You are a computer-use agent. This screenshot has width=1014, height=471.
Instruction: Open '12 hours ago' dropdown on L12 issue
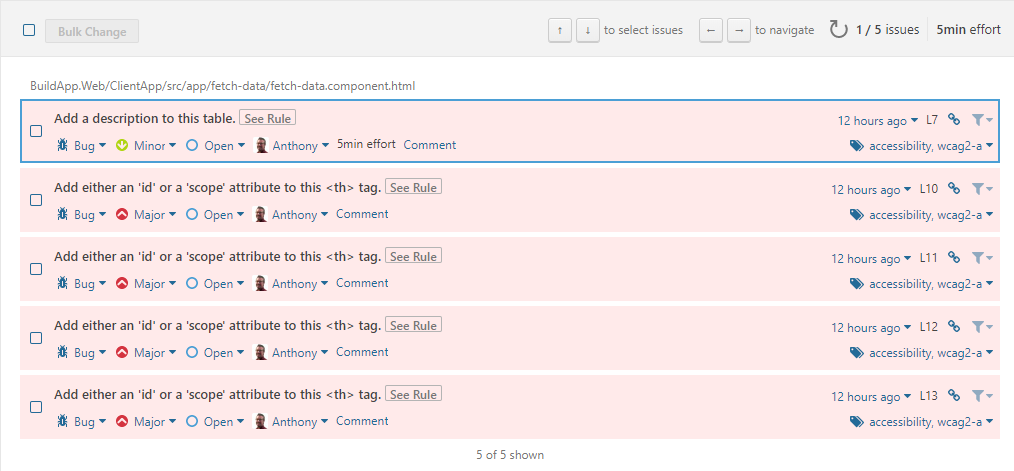coord(871,327)
